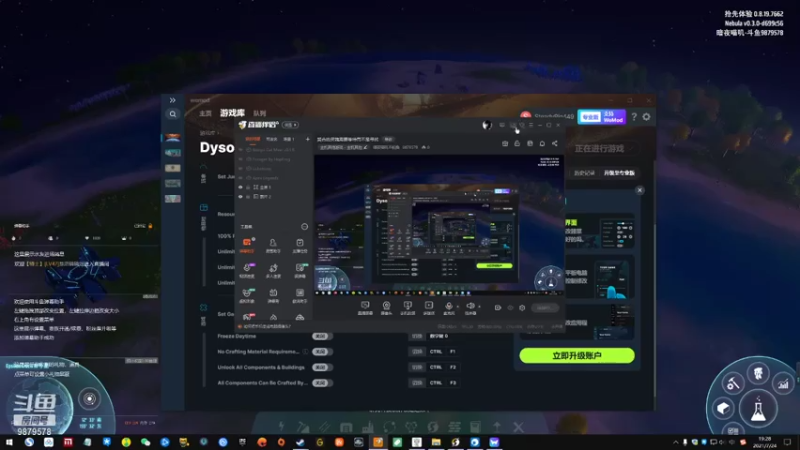Screen dimensions: 800x450
Task: Open WeChat from the taskbar
Action: point(145,442)
